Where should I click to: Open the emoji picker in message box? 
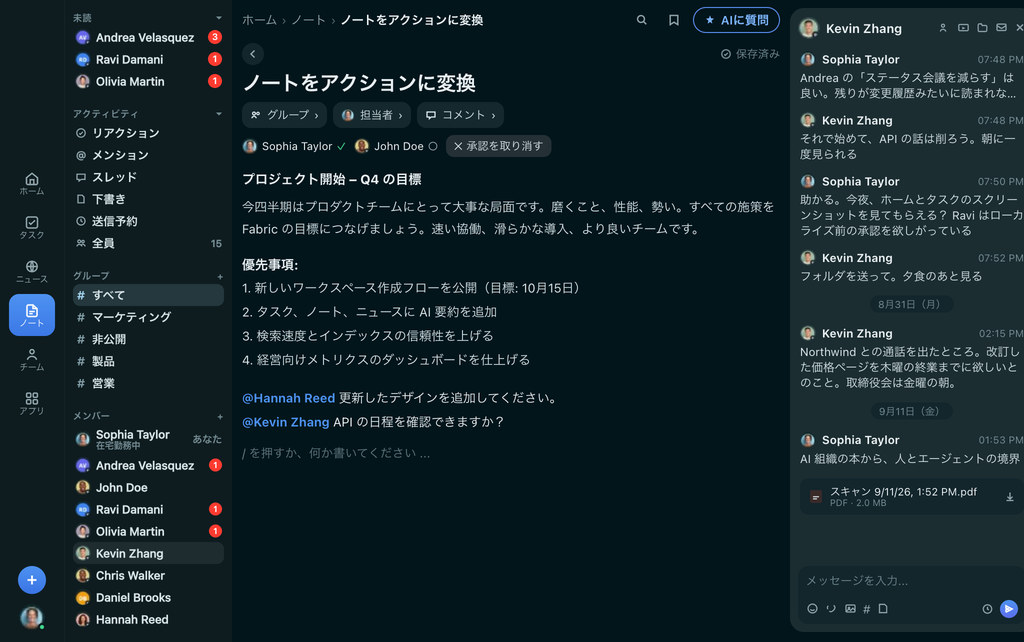pyautogui.click(x=812, y=609)
